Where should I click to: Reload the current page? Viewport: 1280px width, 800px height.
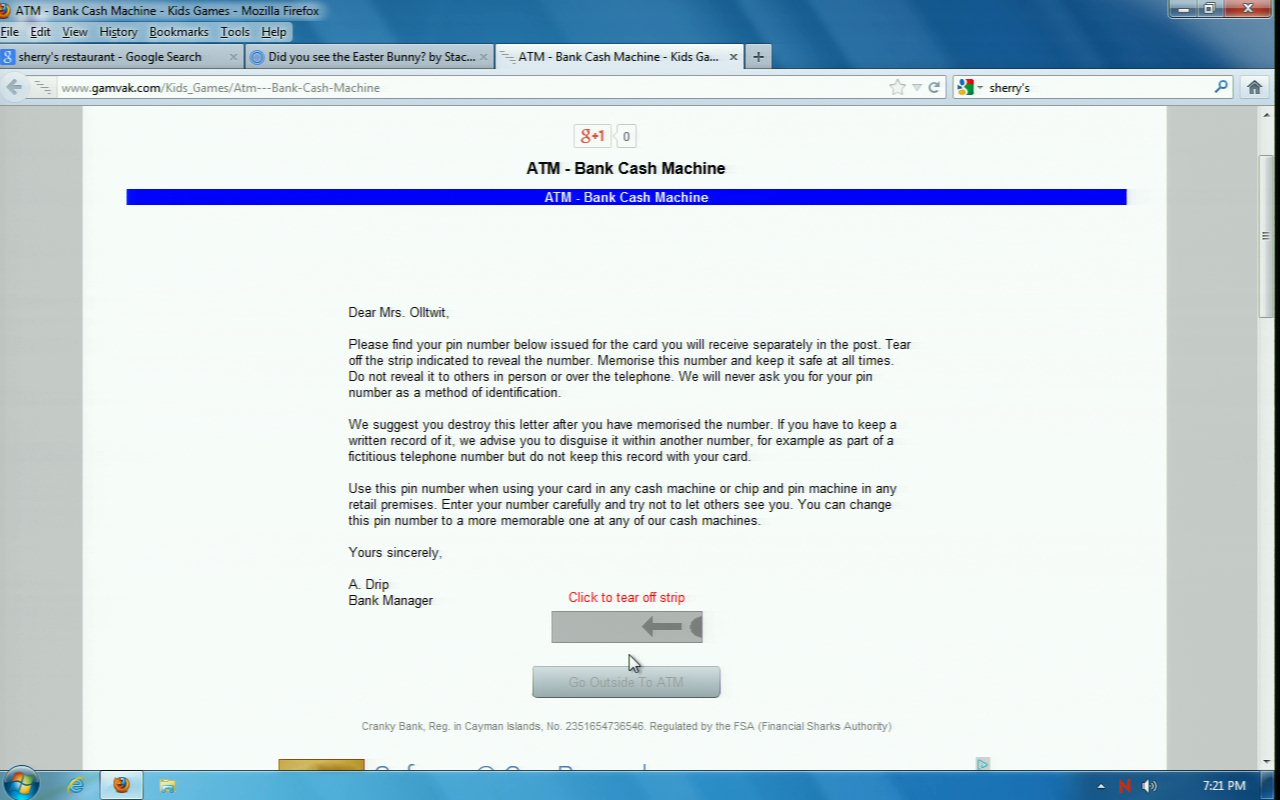pos(934,87)
